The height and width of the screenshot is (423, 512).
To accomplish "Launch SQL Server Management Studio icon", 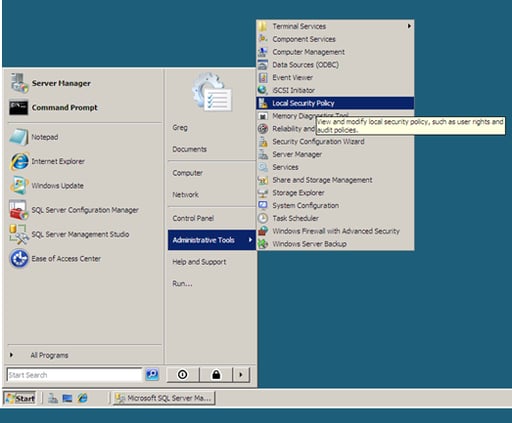I will pos(19,234).
